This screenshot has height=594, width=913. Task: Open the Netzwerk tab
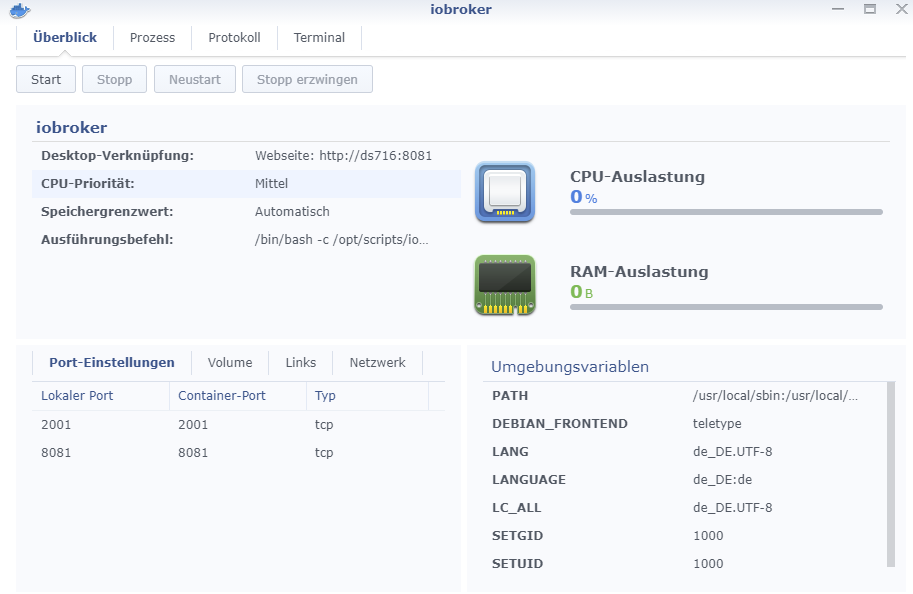(377, 363)
